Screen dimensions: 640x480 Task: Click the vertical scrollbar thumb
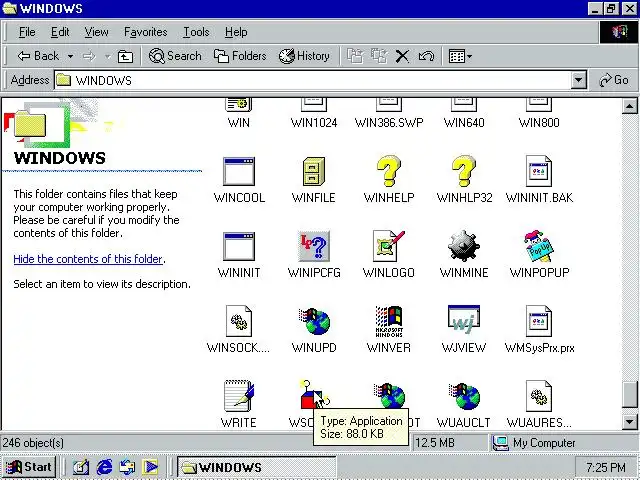pos(629,394)
